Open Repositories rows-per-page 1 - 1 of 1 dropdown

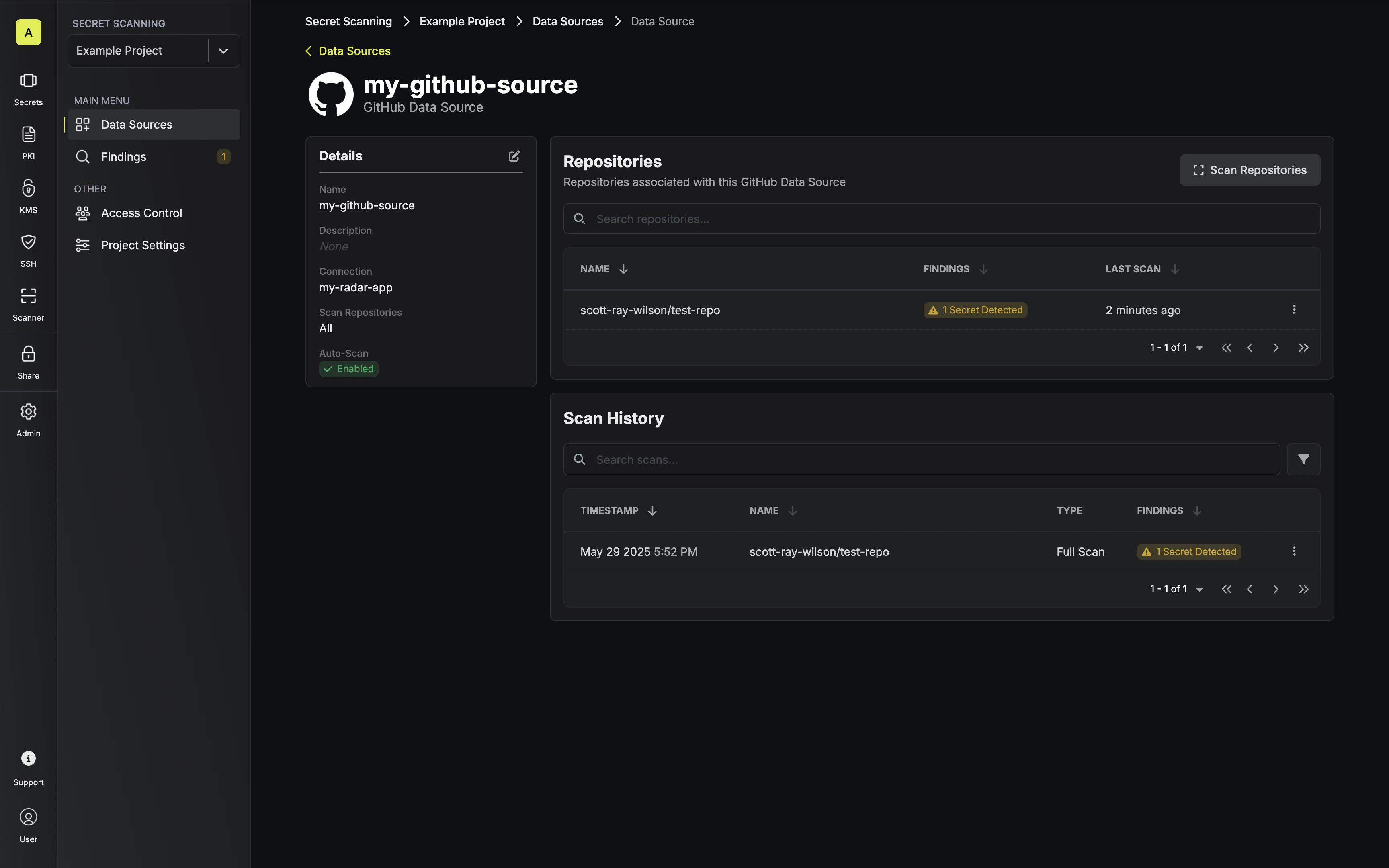1176,348
